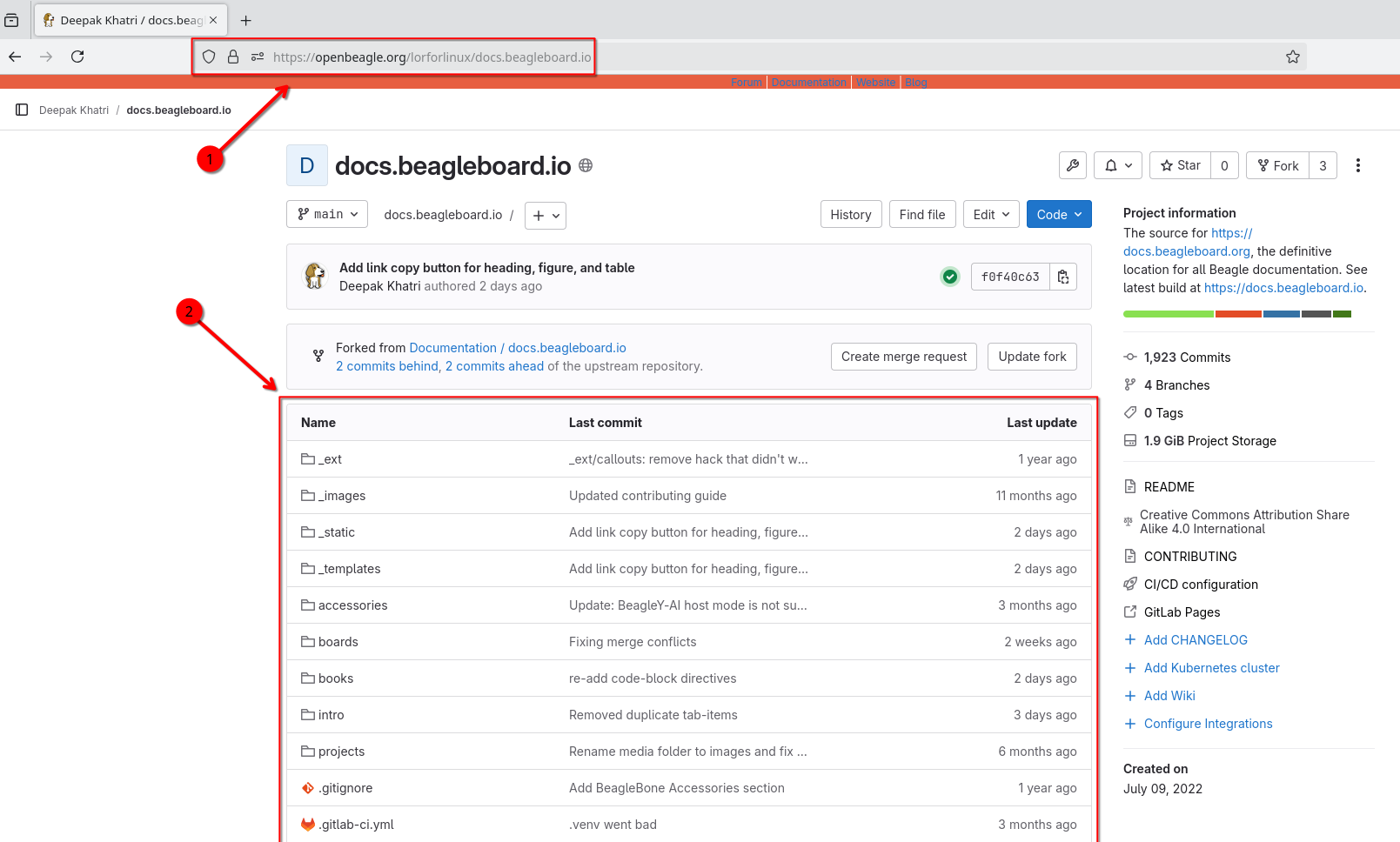1400x842 pixels.
Task: Open the notifications bell icon
Action: click(x=1117, y=165)
